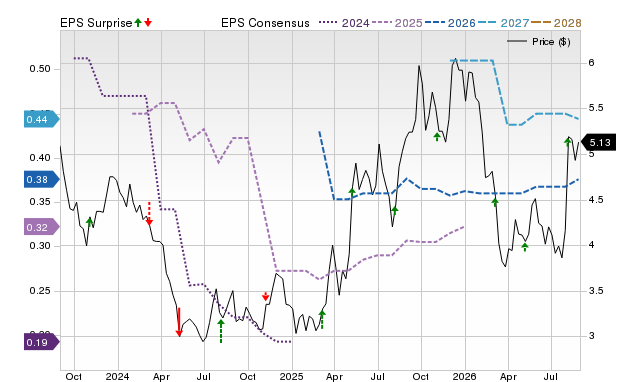Click the 0.32 lavender value tag
This screenshot has height=382, width=640.
pyautogui.click(x=42, y=227)
